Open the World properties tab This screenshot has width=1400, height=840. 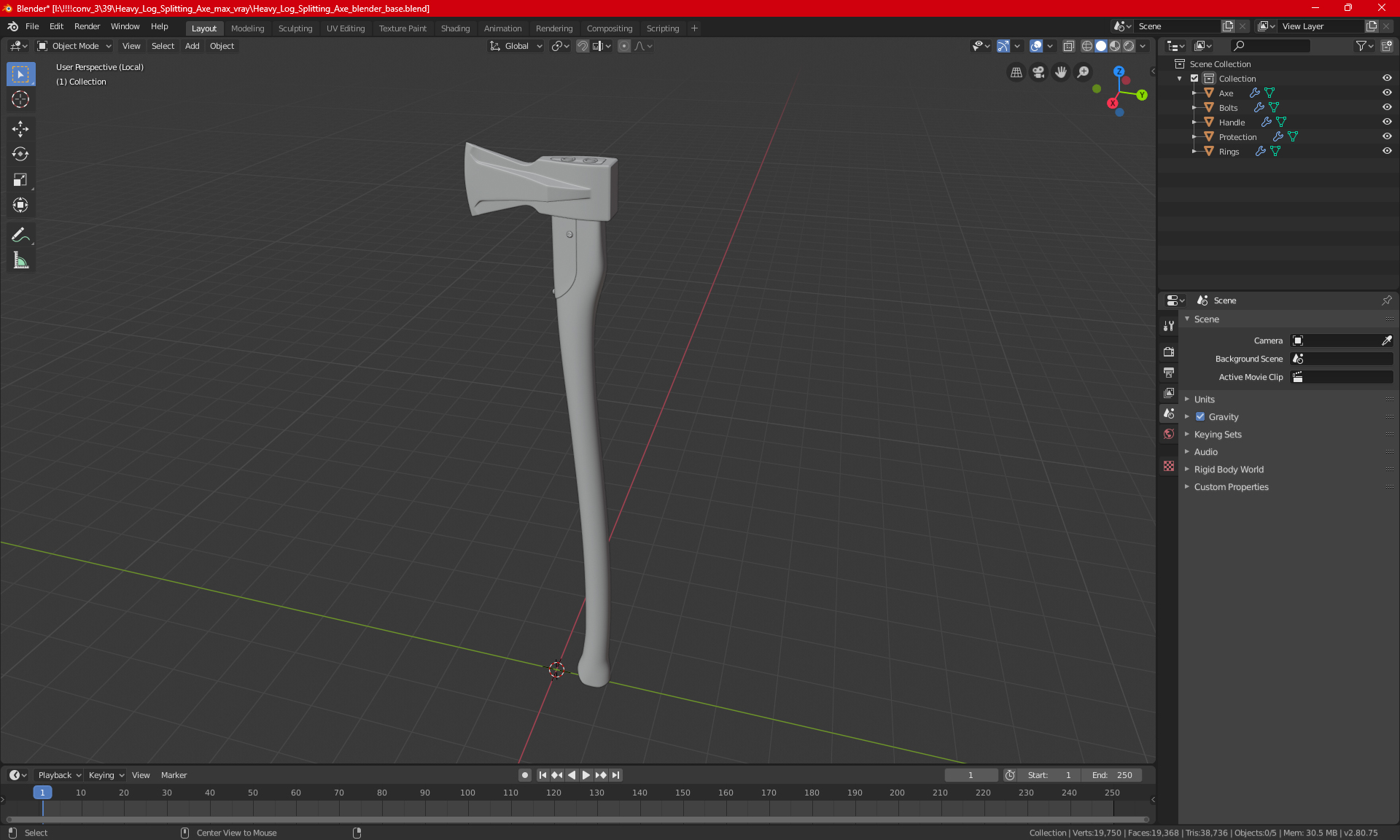tap(1169, 434)
